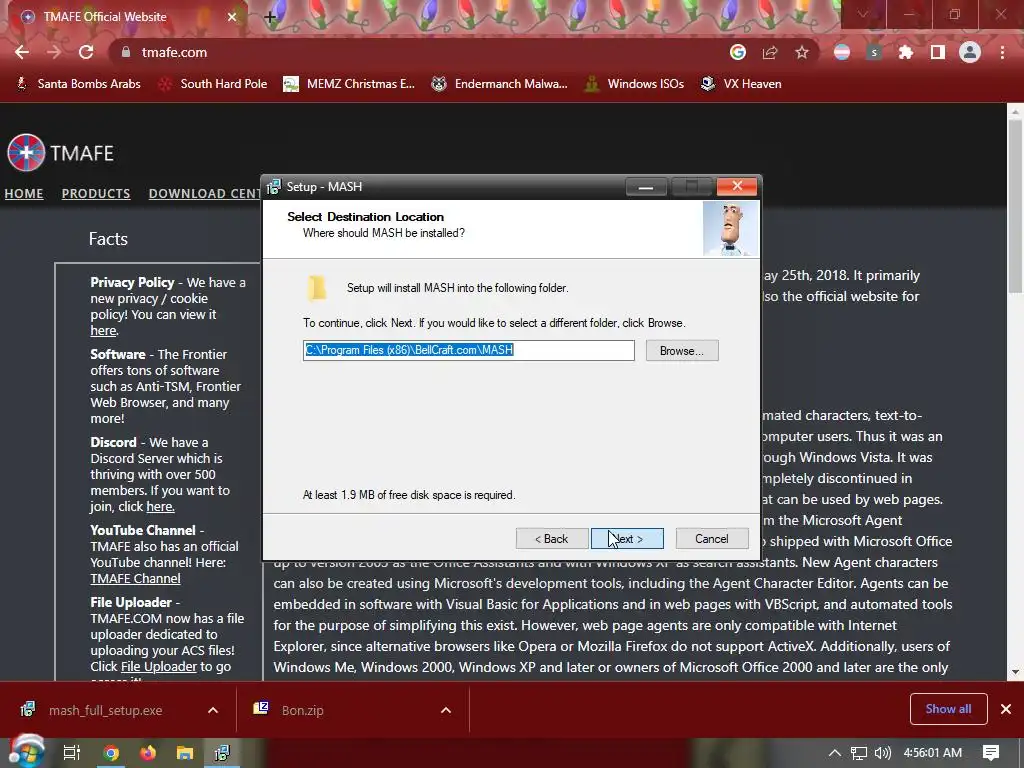Close the Setup - MASH dialog
The image size is (1024, 768).
(x=737, y=186)
